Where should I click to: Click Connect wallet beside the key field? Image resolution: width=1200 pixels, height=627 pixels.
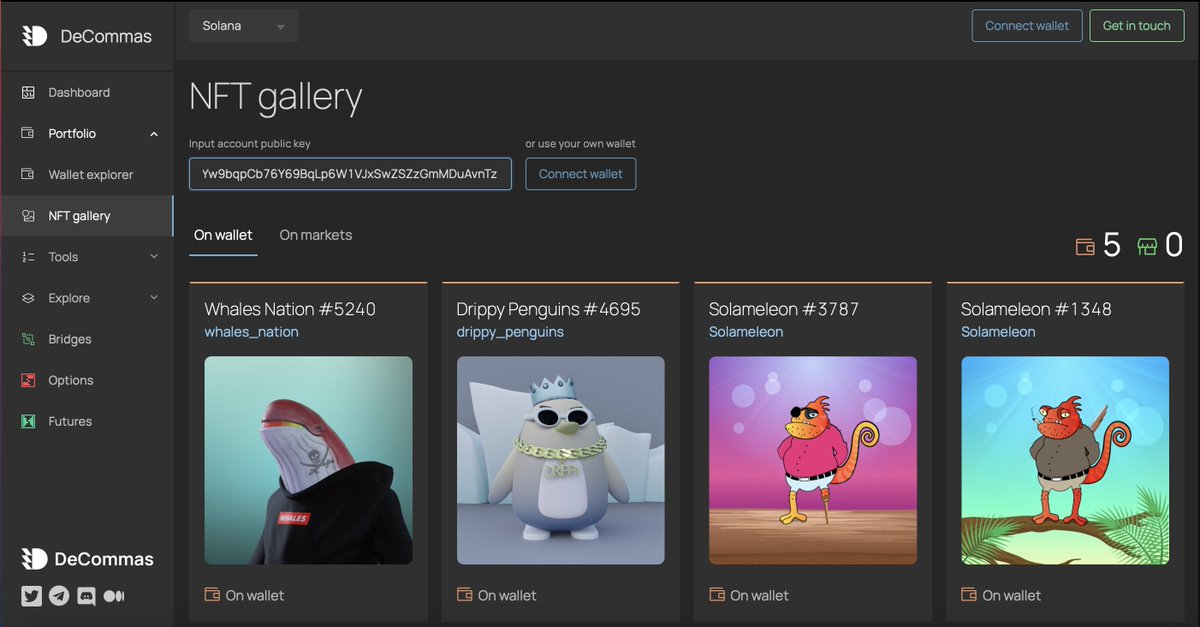581,174
